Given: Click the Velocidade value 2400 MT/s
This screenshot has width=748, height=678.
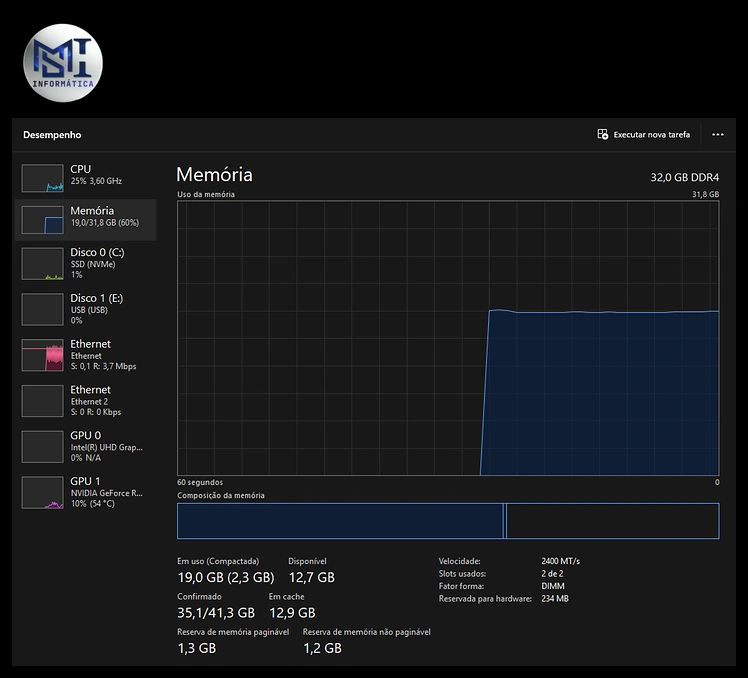Looking at the screenshot, I should point(561,561).
